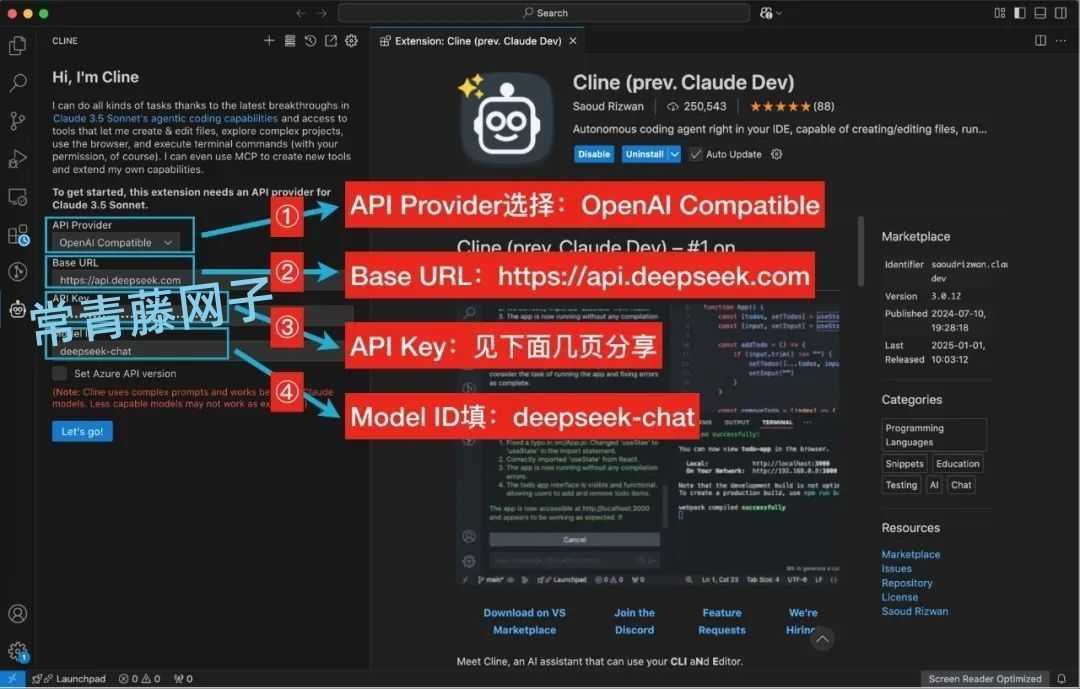Image resolution: width=1080 pixels, height=689 pixels.
Task: Open the Explorer view in activity bar
Action: tap(18, 45)
